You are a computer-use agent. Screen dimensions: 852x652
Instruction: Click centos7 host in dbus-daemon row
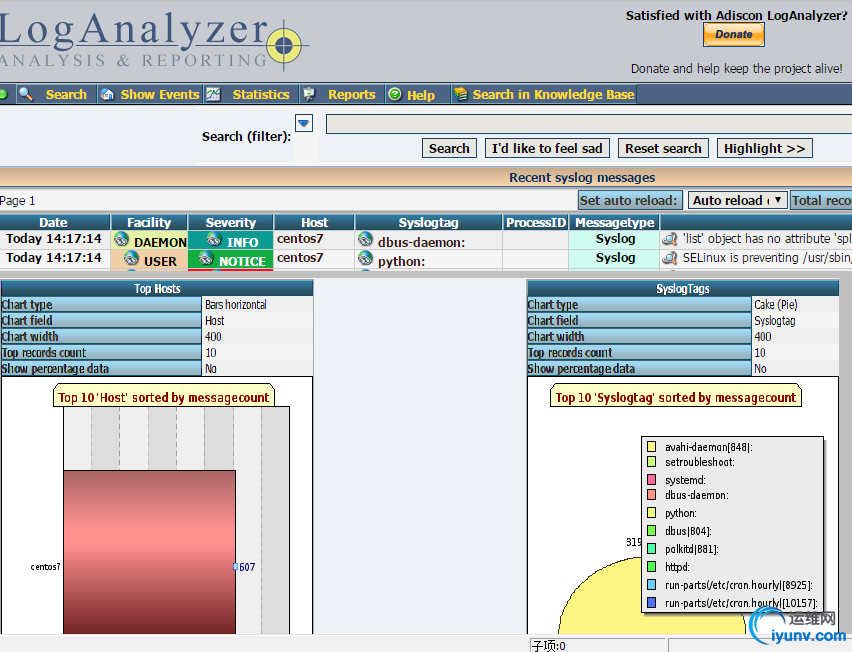pyautogui.click(x=300, y=239)
